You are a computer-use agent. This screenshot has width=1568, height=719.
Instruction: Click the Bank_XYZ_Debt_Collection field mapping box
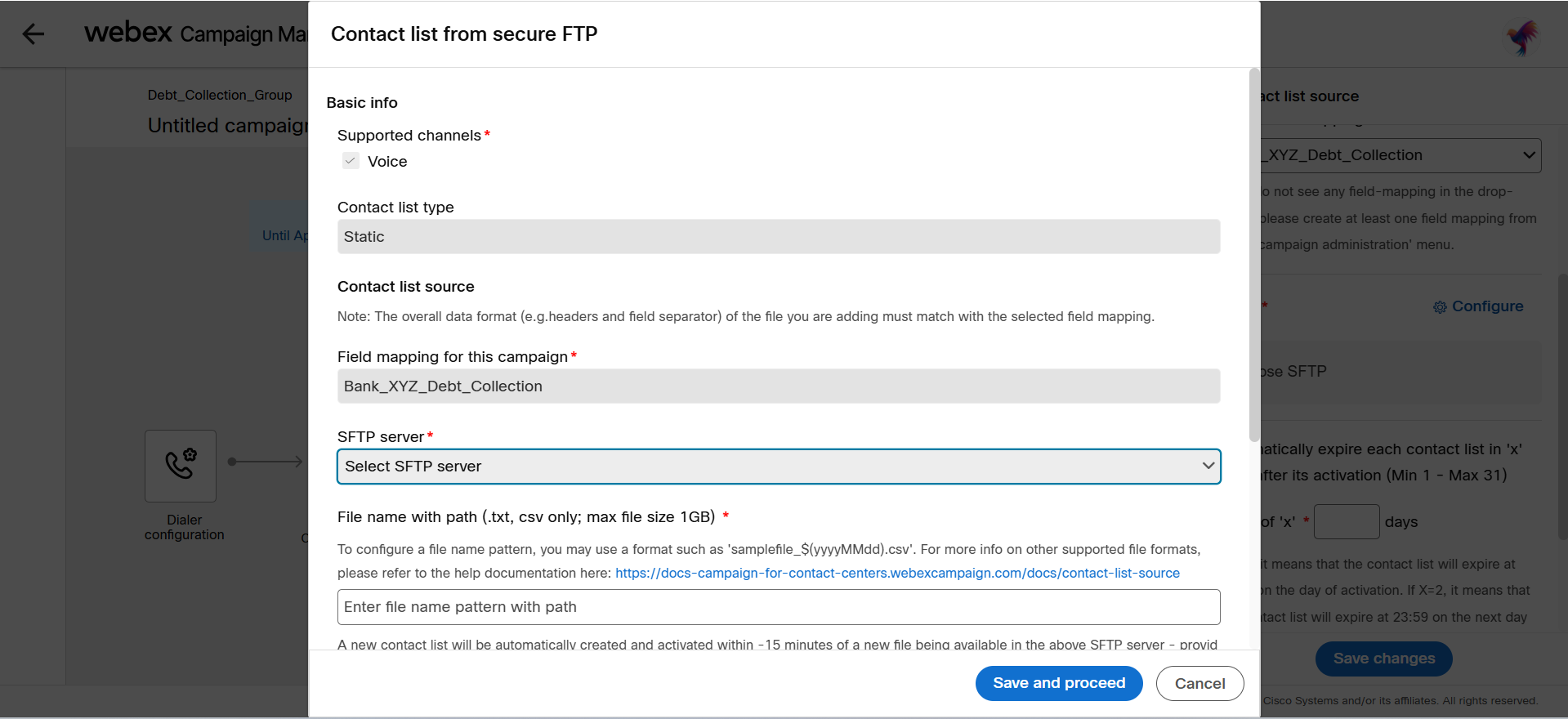tap(779, 386)
